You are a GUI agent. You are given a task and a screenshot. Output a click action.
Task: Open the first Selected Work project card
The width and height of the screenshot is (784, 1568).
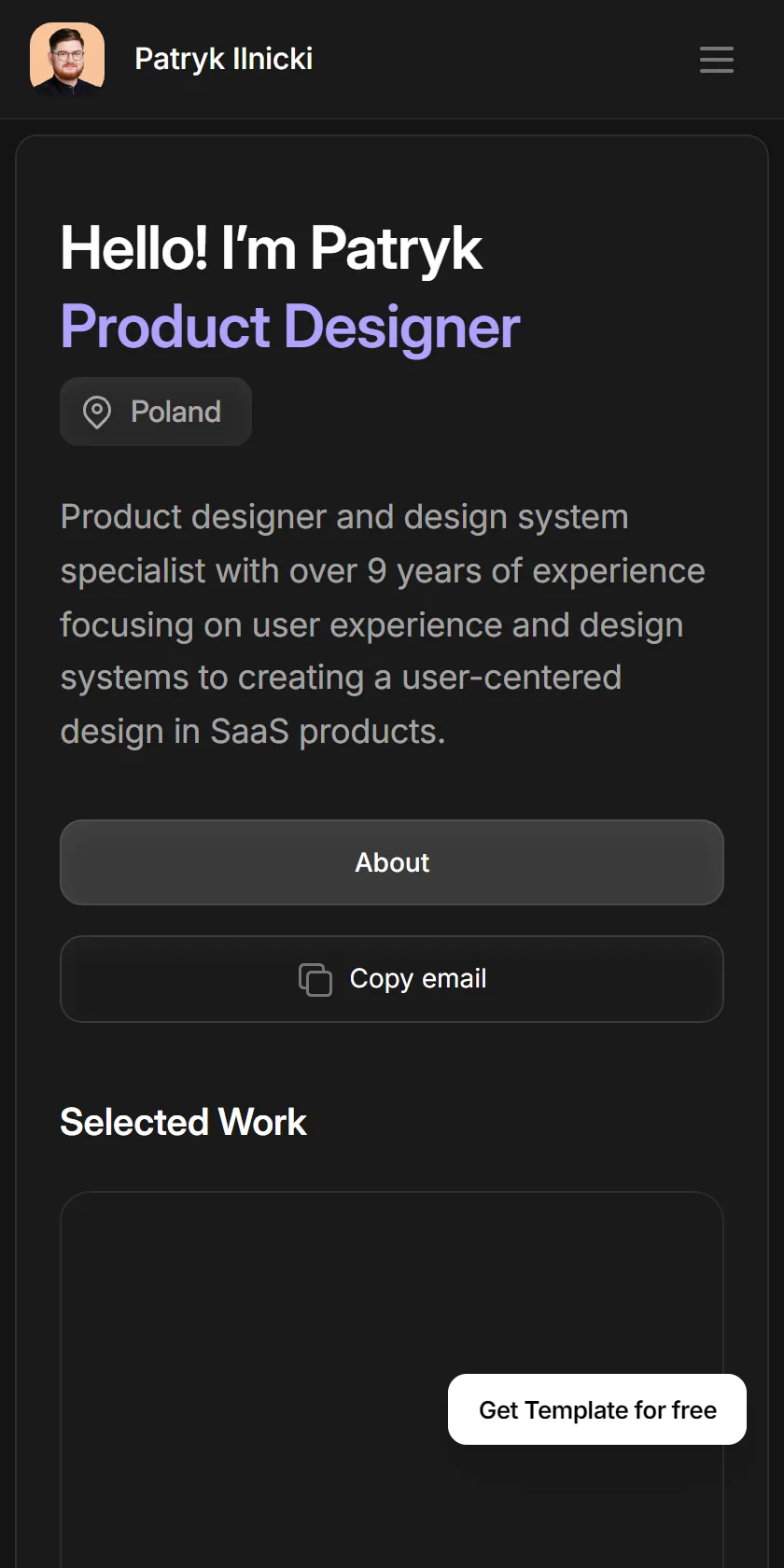(x=392, y=1379)
